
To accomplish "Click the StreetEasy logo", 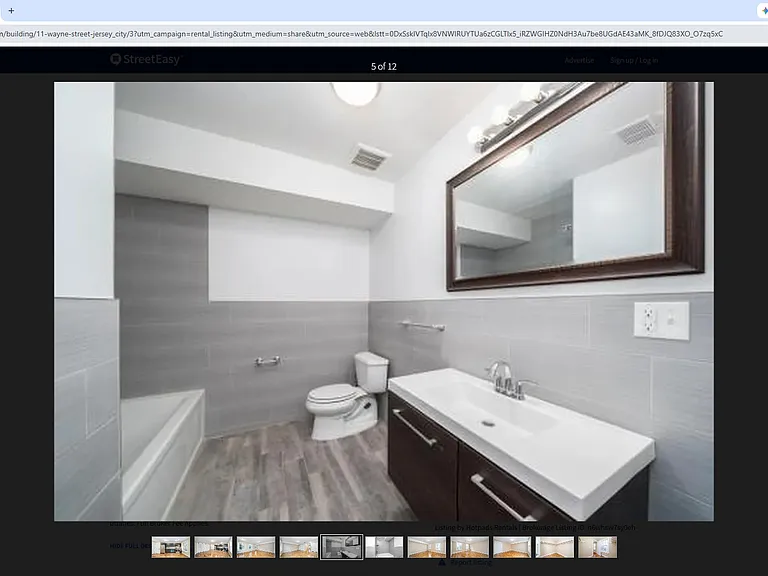I will point(146,59).
